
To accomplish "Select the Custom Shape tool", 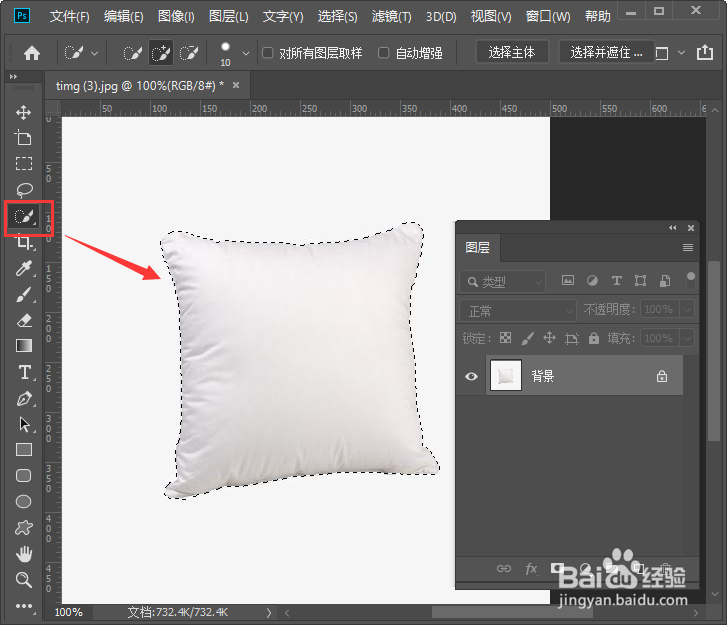I will (x=24, y=528).
